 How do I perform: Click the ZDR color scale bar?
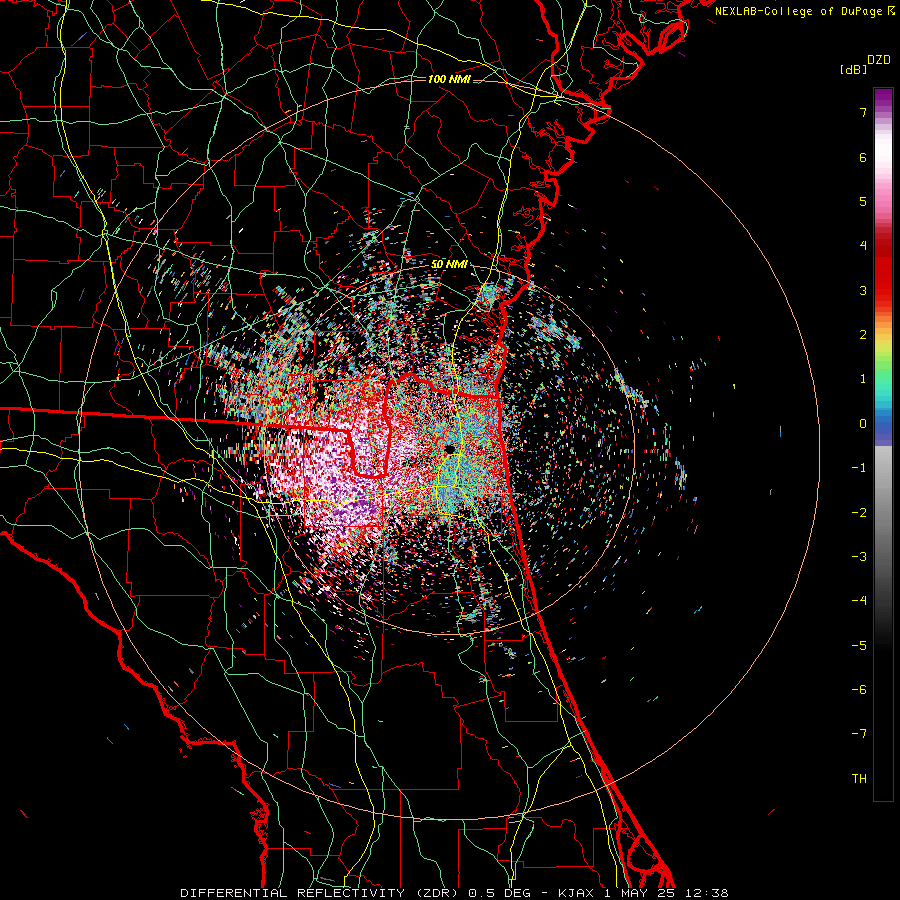[883, 444]
